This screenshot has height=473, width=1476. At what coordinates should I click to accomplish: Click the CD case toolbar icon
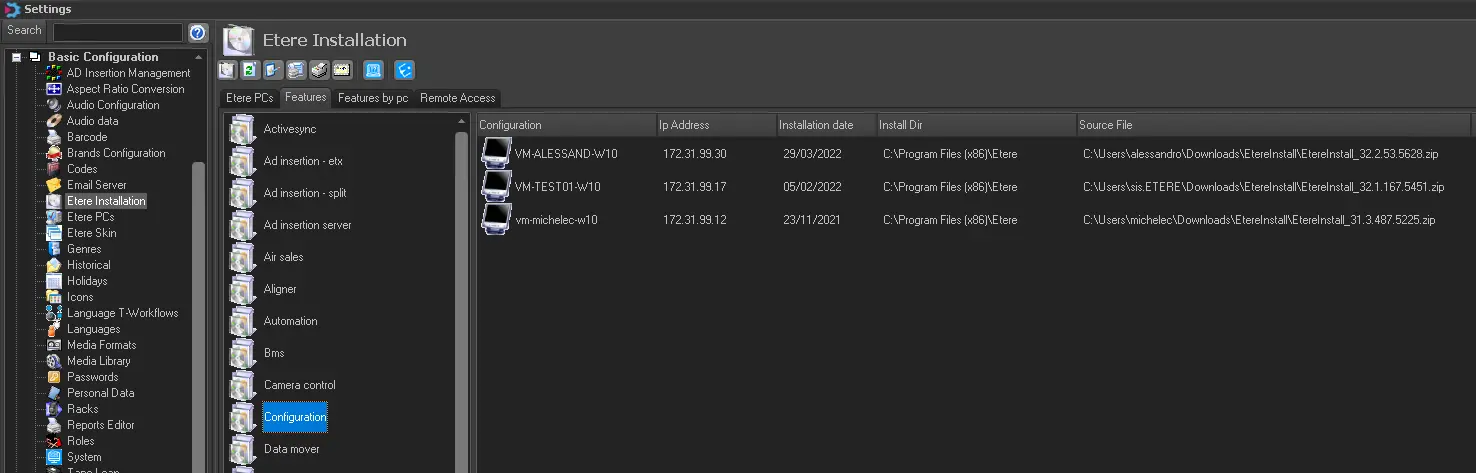click(227, 70)
